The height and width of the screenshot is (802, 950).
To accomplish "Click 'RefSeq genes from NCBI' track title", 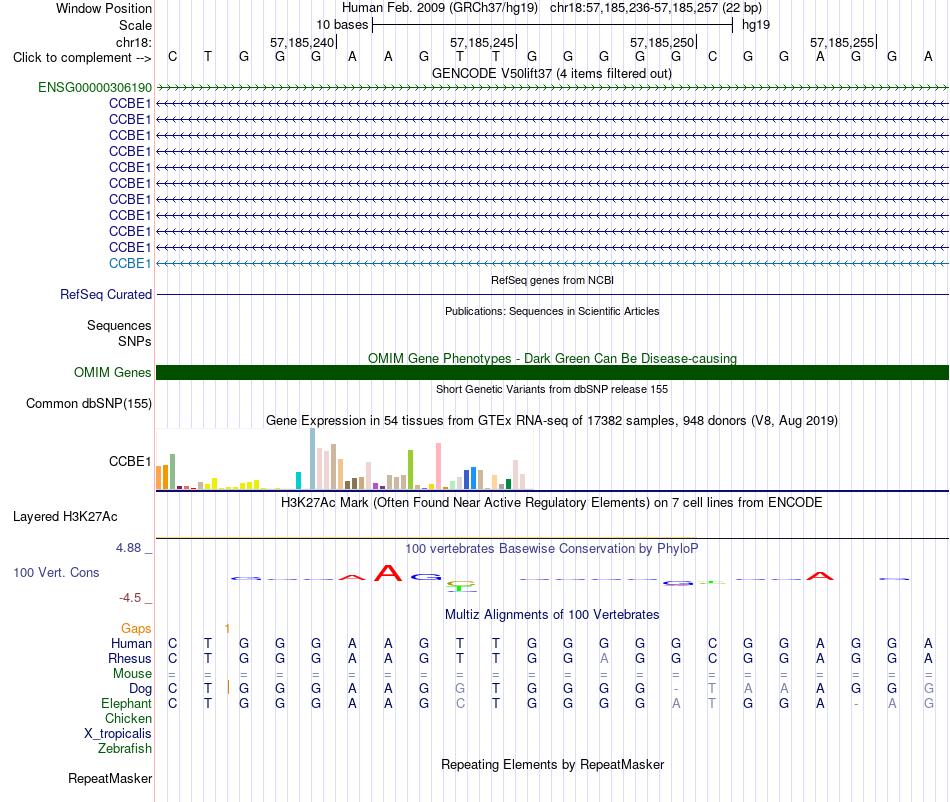I will click(552, 280).
